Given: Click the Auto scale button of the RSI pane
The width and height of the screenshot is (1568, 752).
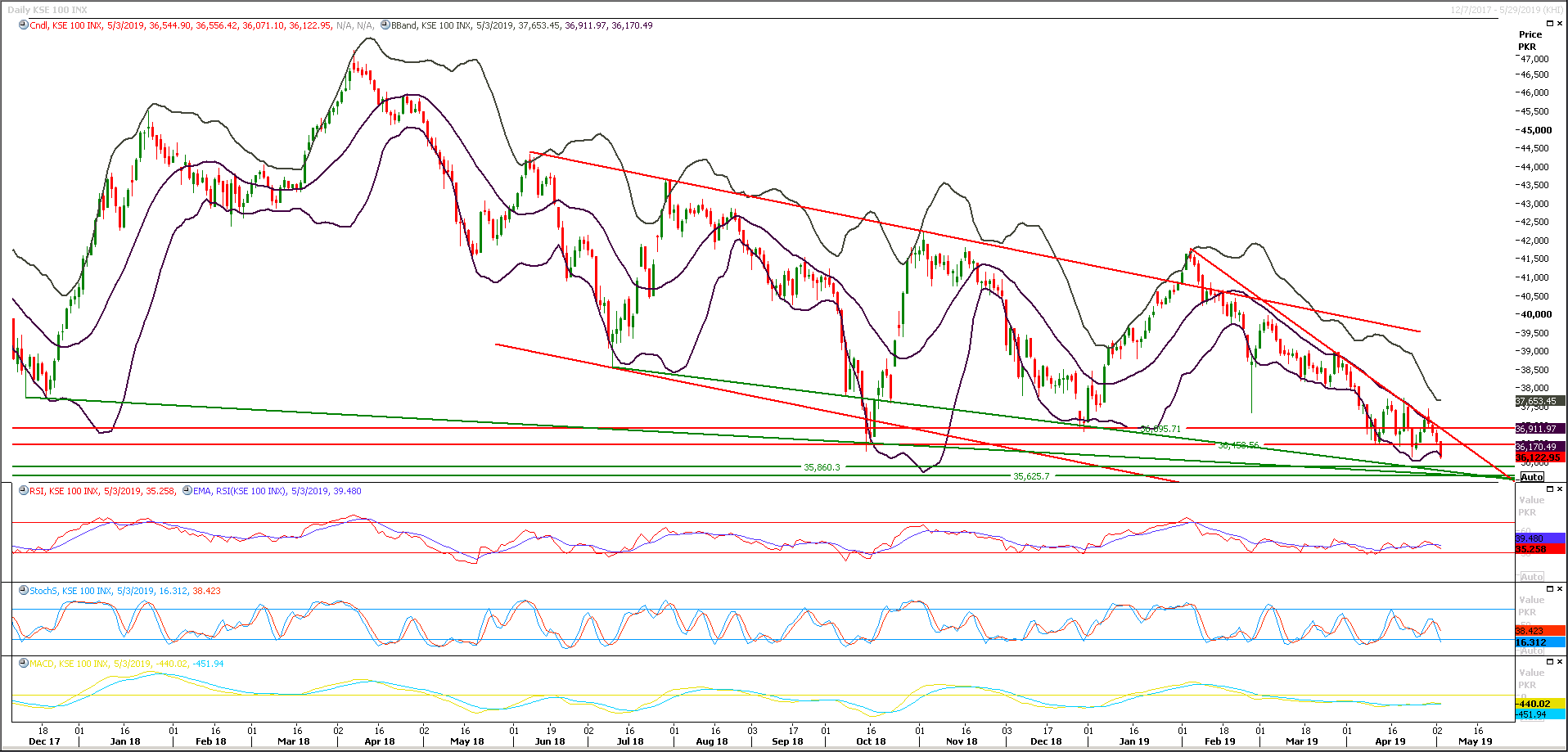Looking at the screenshot, I should tap(1532, 577).
